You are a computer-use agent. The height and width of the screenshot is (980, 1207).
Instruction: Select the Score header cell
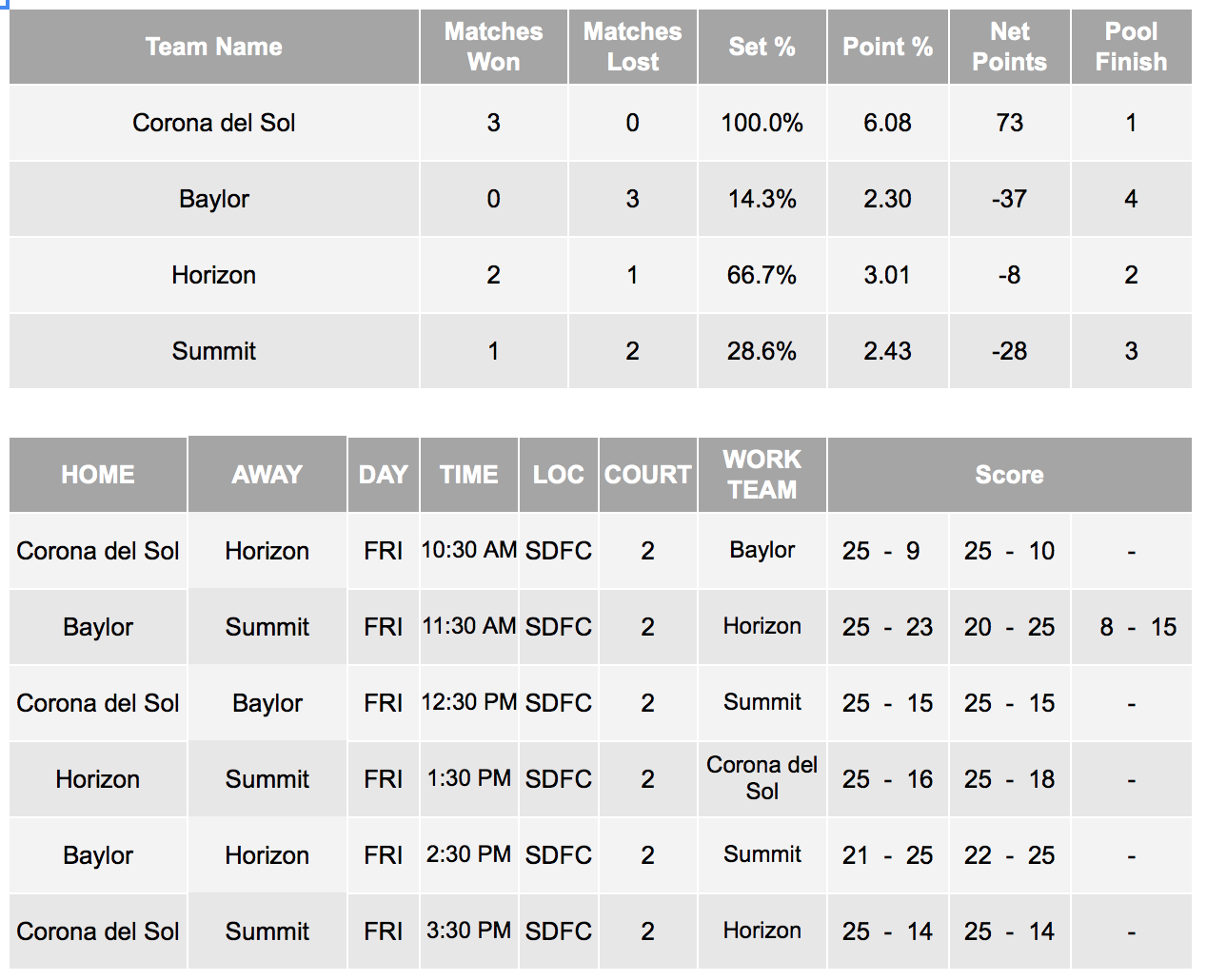pyautogui.click(x=1009, y=475)
